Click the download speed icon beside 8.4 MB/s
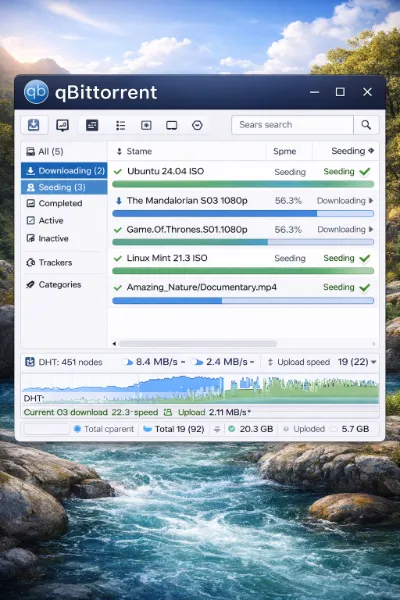Screen dimensions: 400x600 point(127,362)
